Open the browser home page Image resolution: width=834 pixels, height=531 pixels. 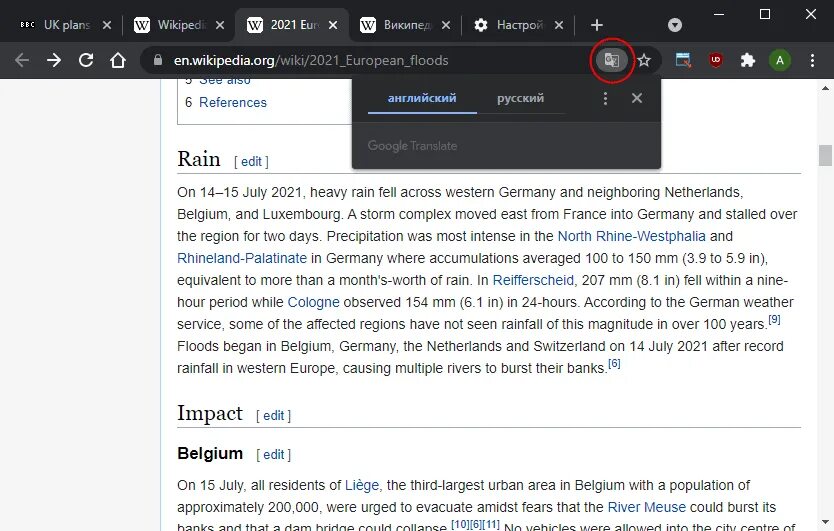(118, 60)
